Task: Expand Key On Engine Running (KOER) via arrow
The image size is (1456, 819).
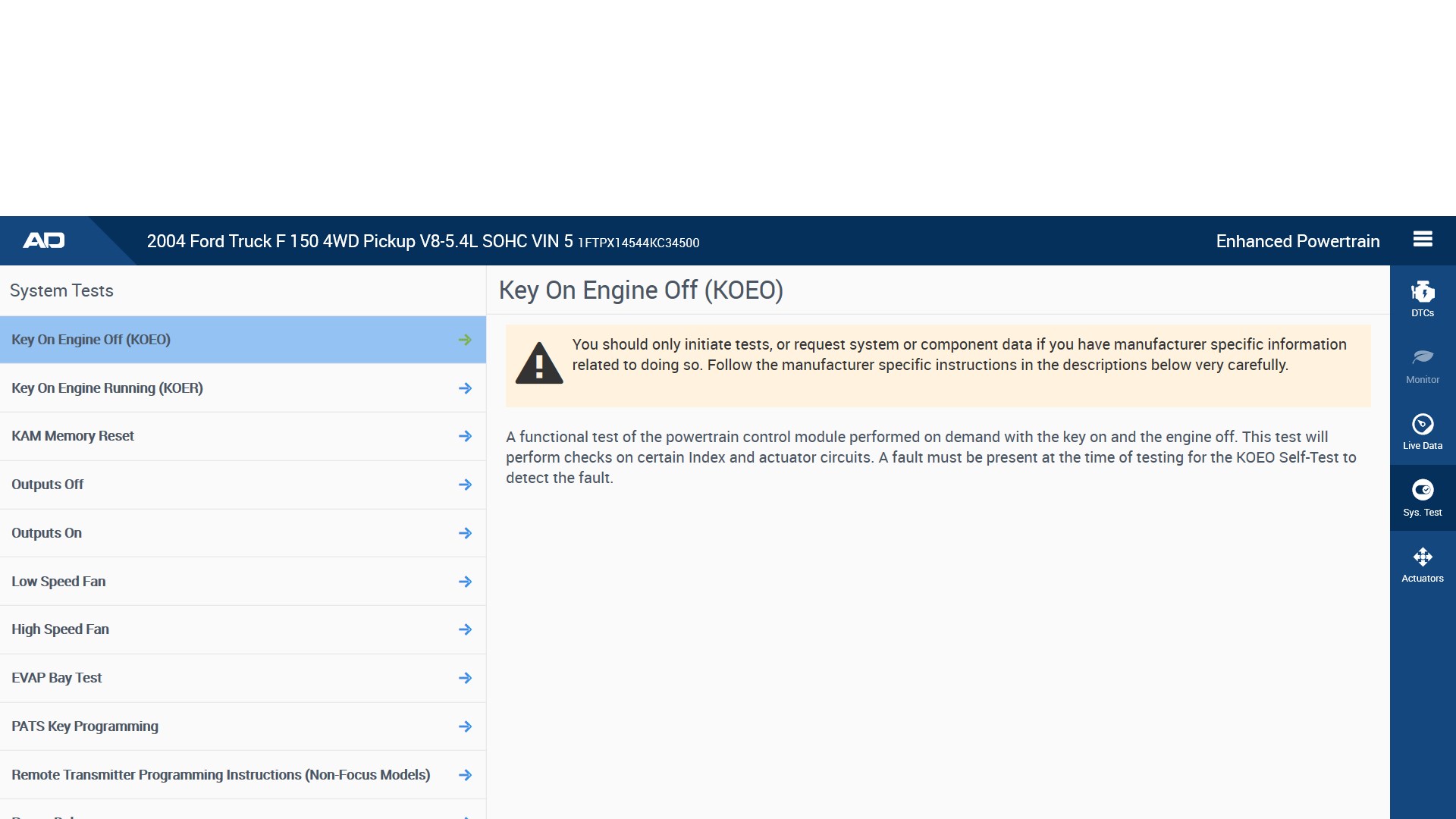Action: point(465,388)
